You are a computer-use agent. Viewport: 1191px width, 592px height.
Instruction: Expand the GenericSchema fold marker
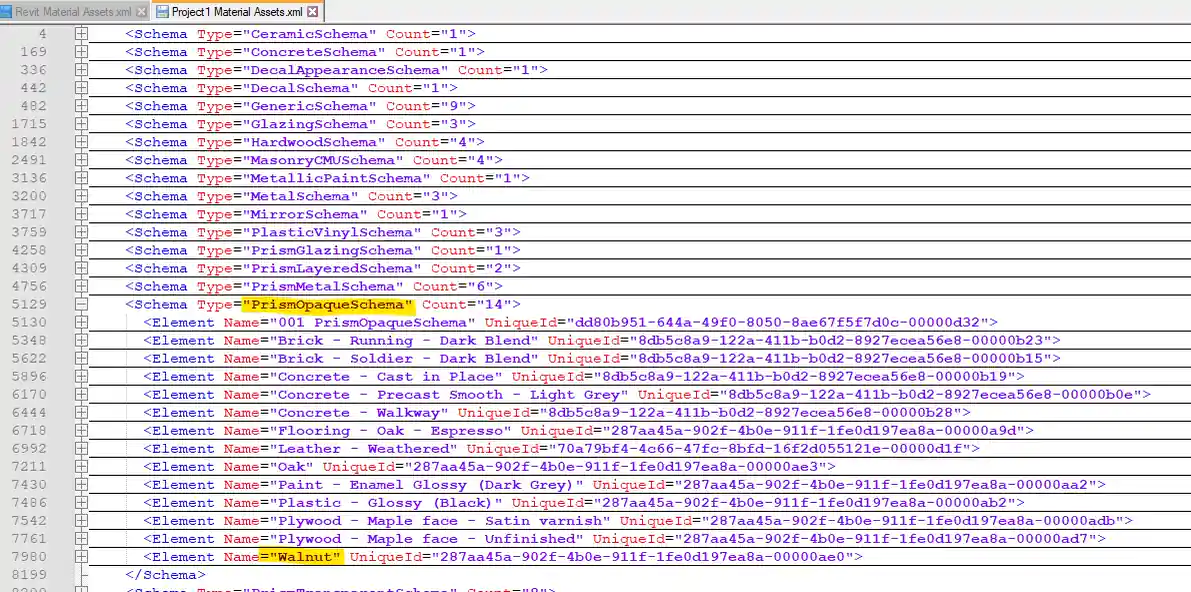pos(81,105)
